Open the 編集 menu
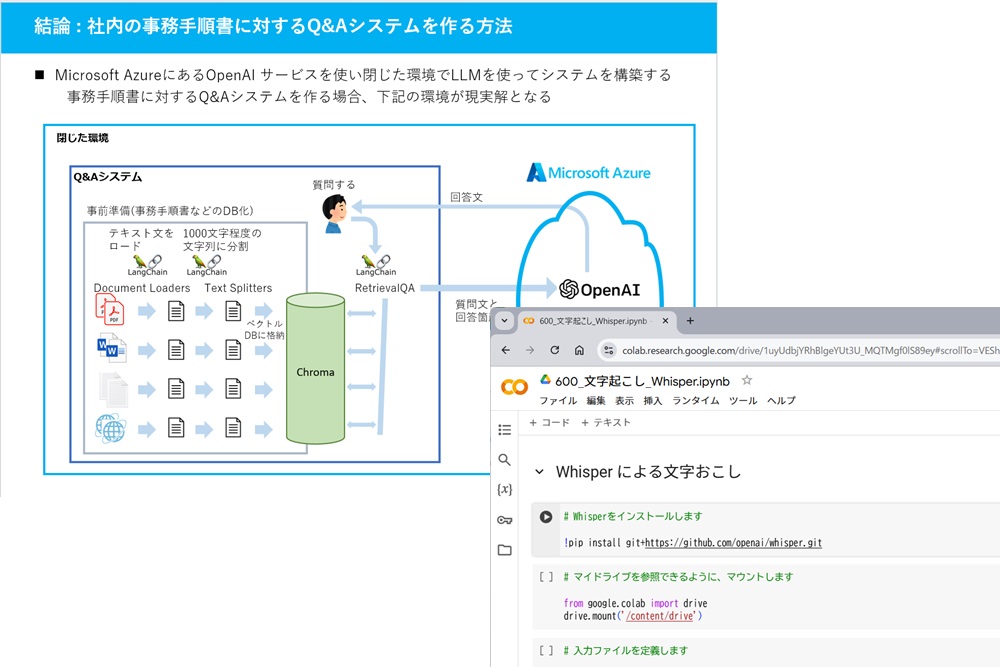The width and height of the screenshot is (1000, 667). coord(596,400)
